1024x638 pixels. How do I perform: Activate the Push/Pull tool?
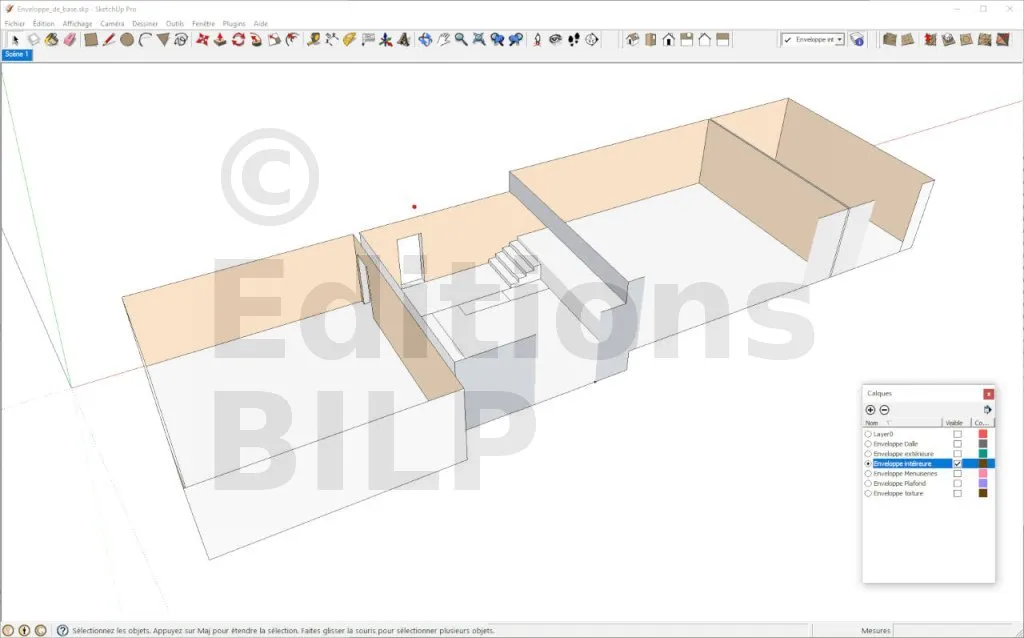point(220,40)
